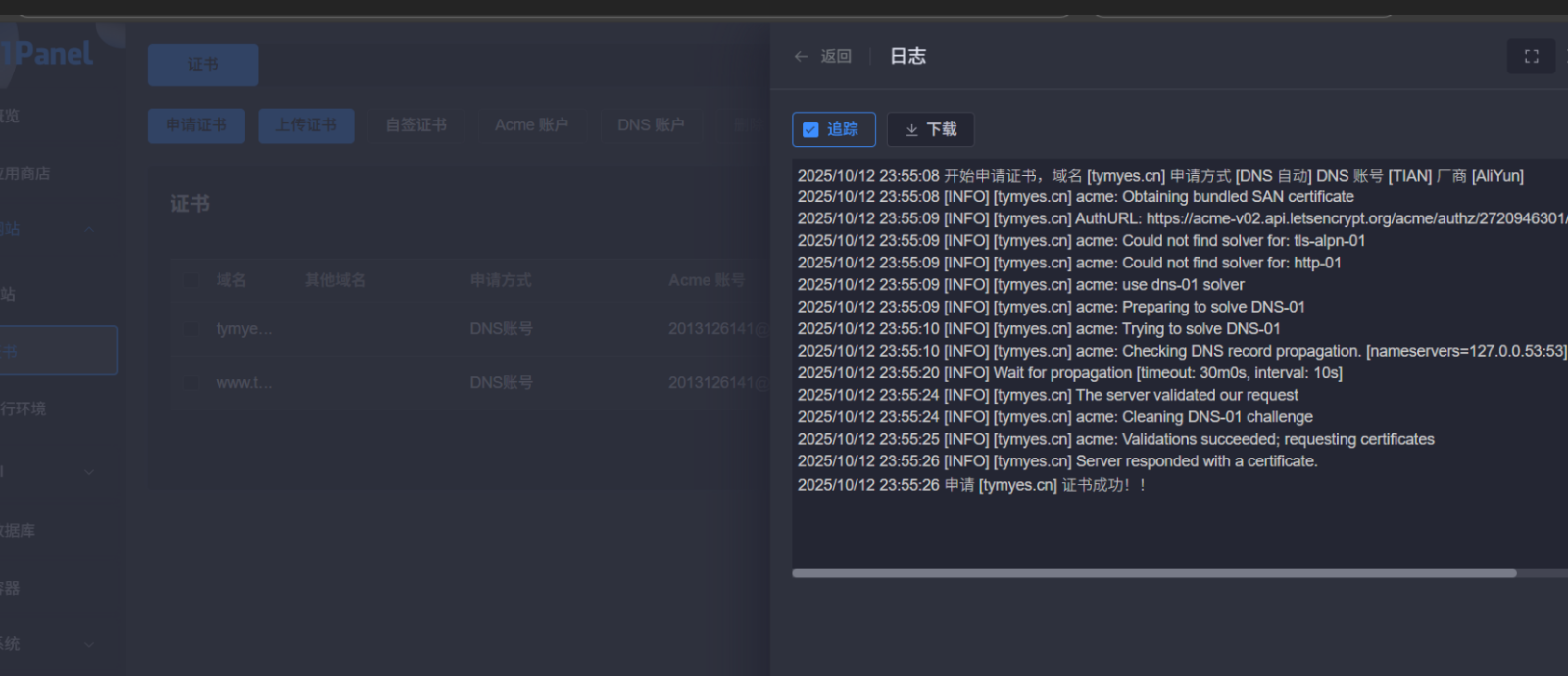This screenshot has width=1568, height=676.
Task: Expand log drawer with fullscreen icon
Action: 1531,57
